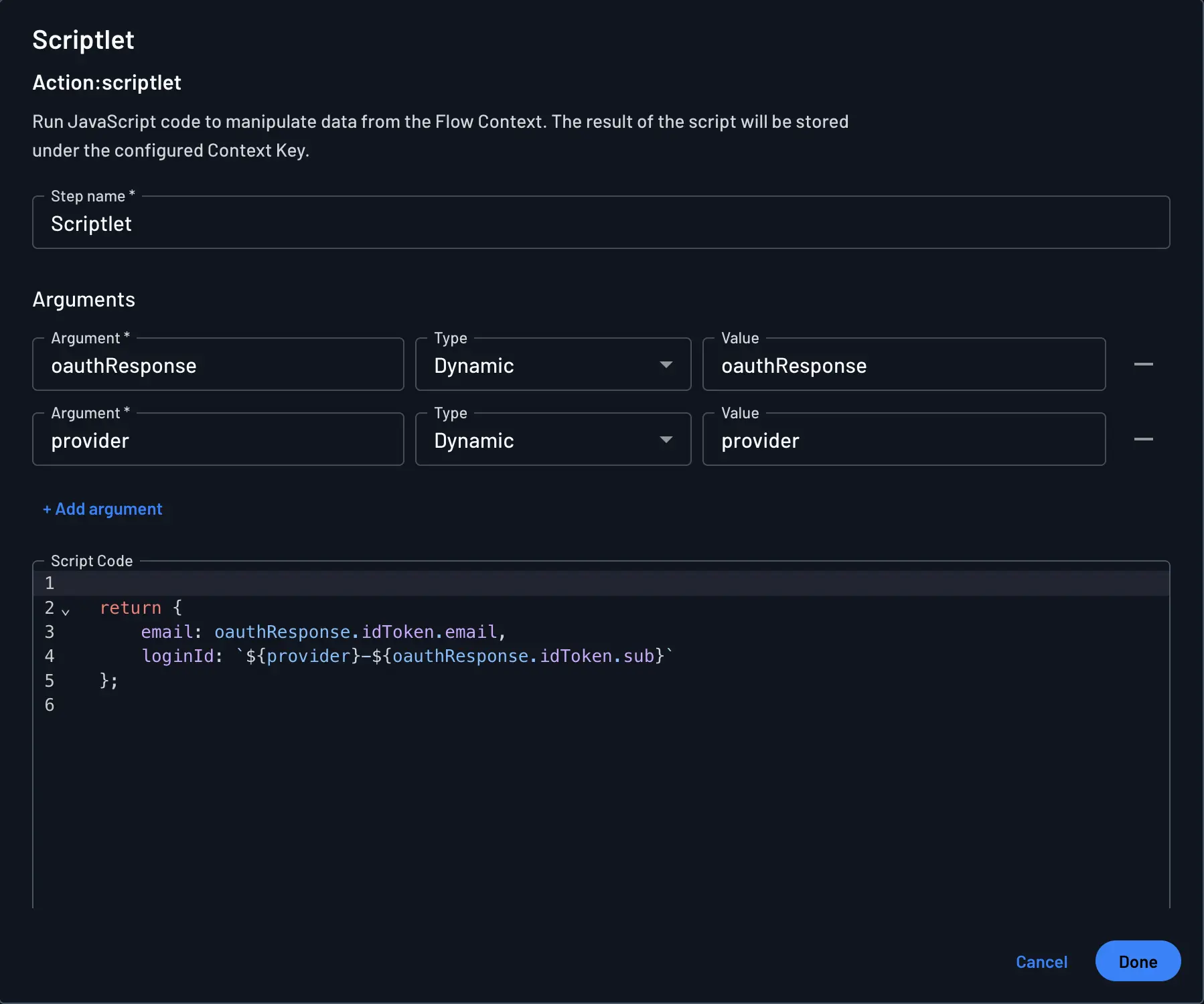Edit the oauthResponse Argument name field
Viewport: 1204px width, 1004px height.
pyautogui.click(x=218, y=365)
